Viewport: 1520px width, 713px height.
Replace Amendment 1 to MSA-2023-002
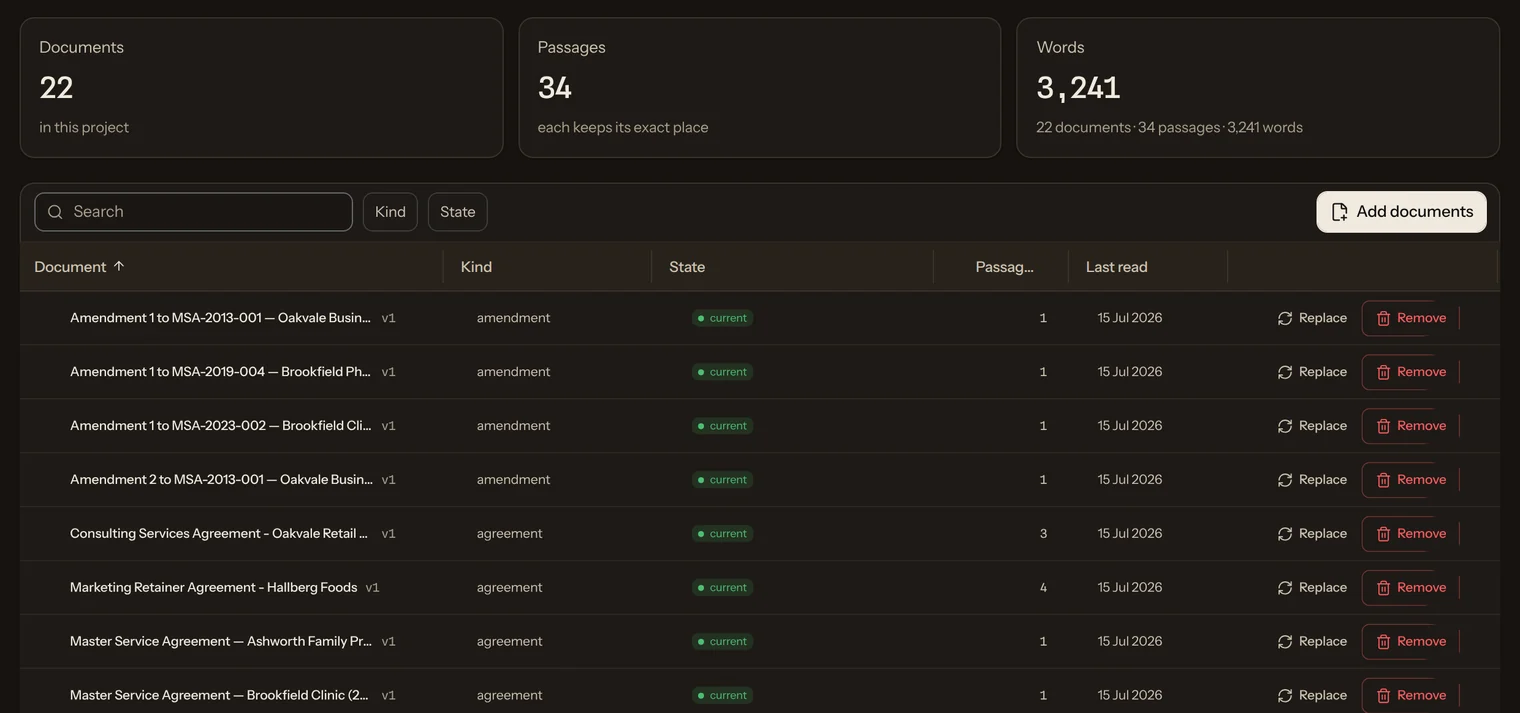tap(1312, 426)
